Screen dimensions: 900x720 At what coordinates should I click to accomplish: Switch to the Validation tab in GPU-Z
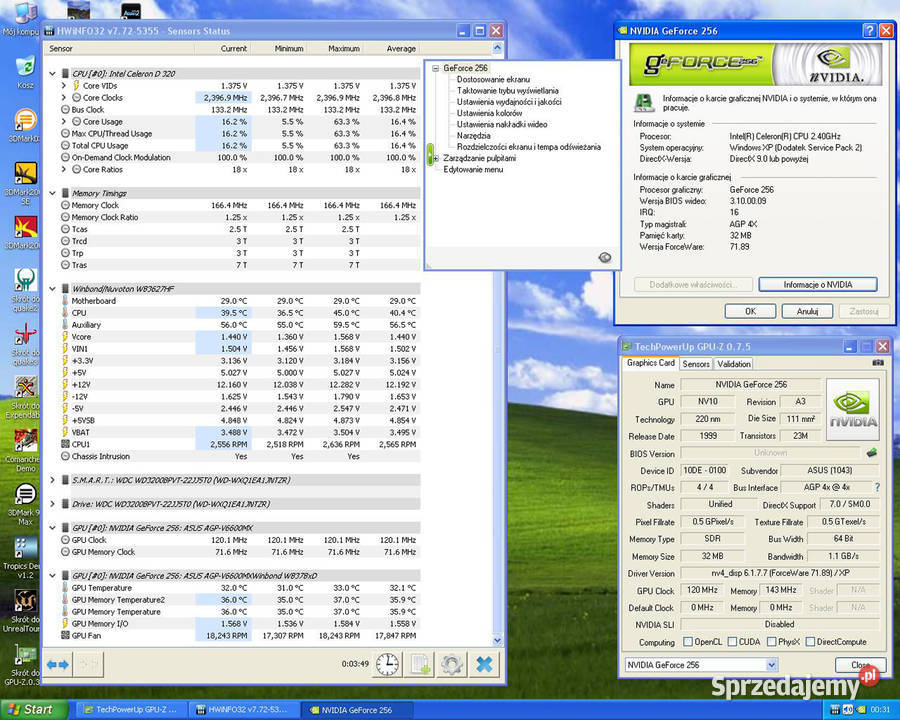[734, 363]
